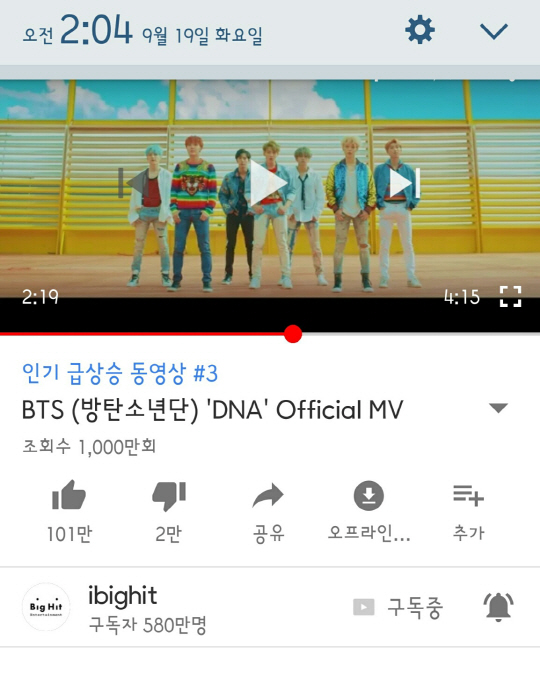The image size is (540, 673).
Task: Open the ibighit channel avatar
Action: tap(46, 606)
